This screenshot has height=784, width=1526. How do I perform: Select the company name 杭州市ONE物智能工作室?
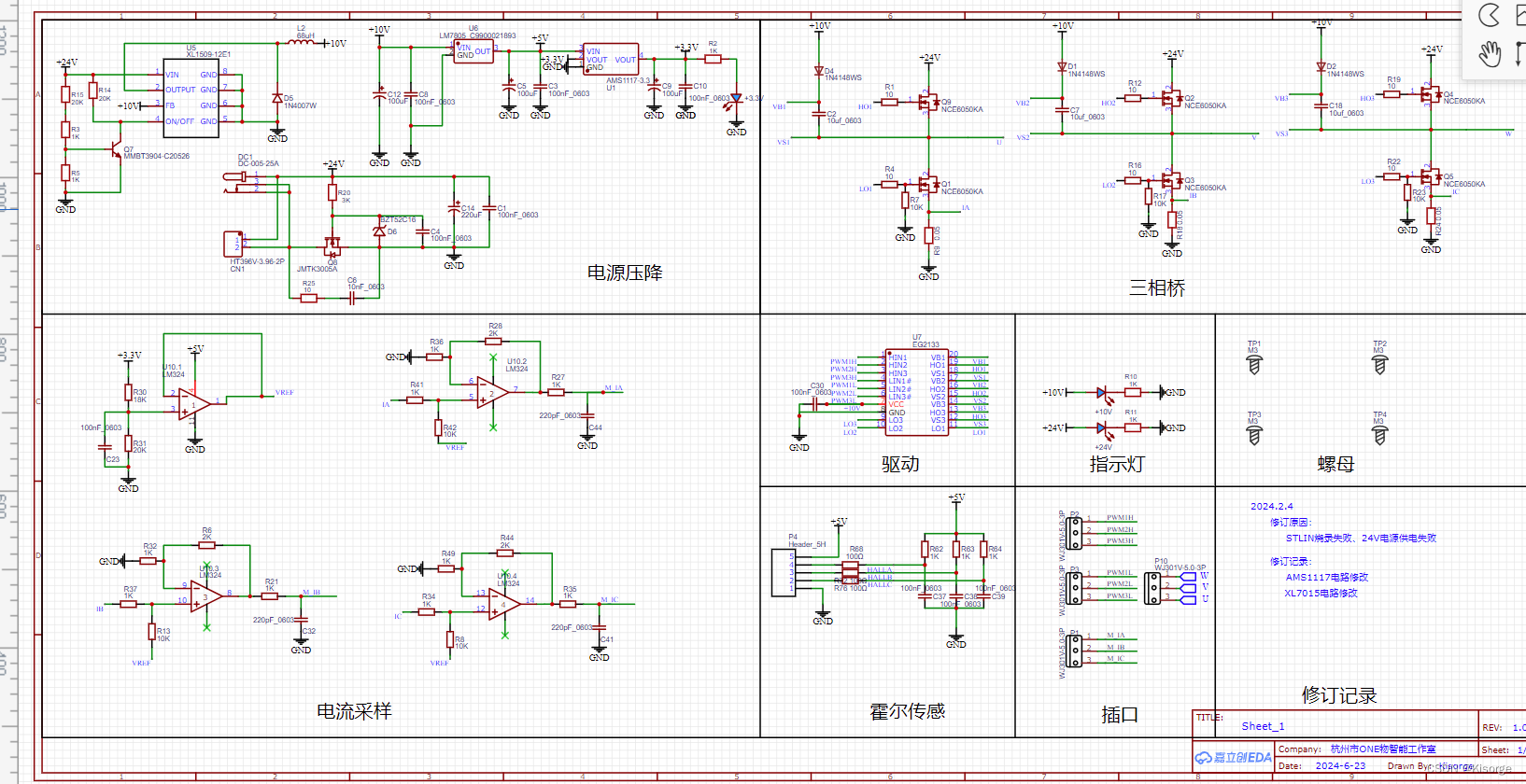point(1383,749)
